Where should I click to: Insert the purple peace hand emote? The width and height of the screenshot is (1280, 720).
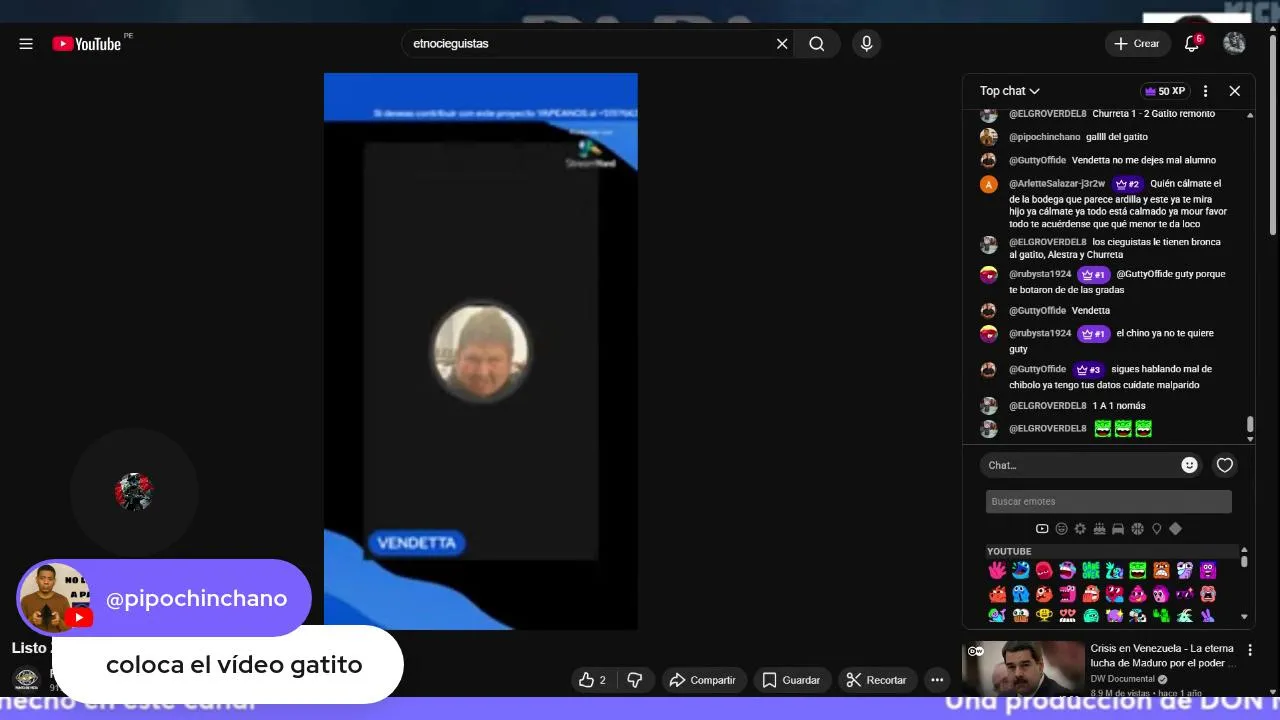(1208, 615)
